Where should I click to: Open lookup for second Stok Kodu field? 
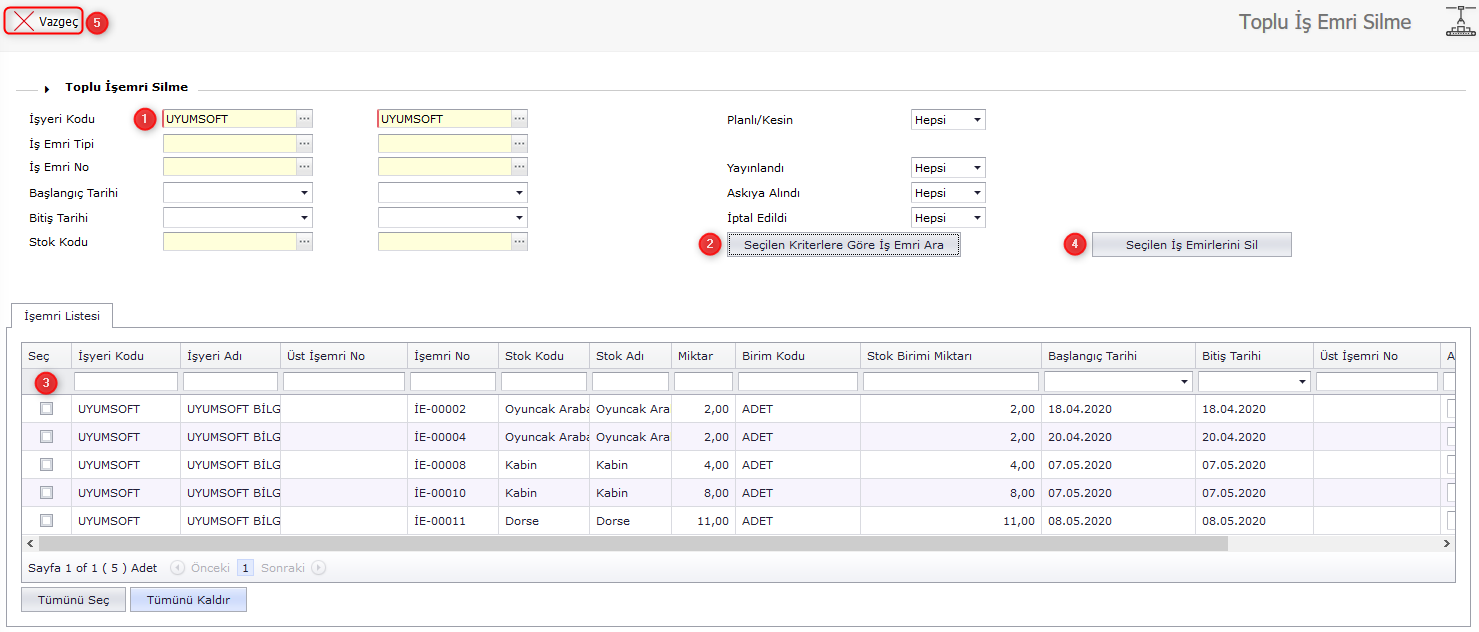pyautogui.click(x=519, y=242)
